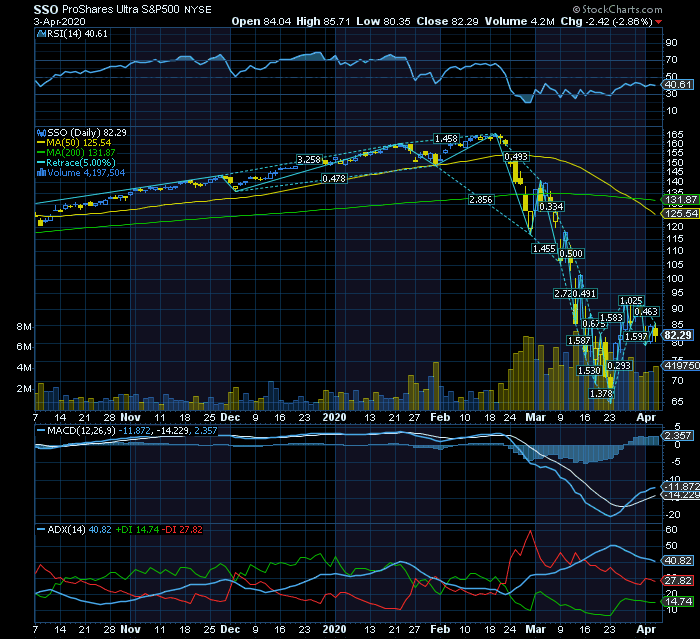Click the 125.54 price axis tag

(681, 213)
